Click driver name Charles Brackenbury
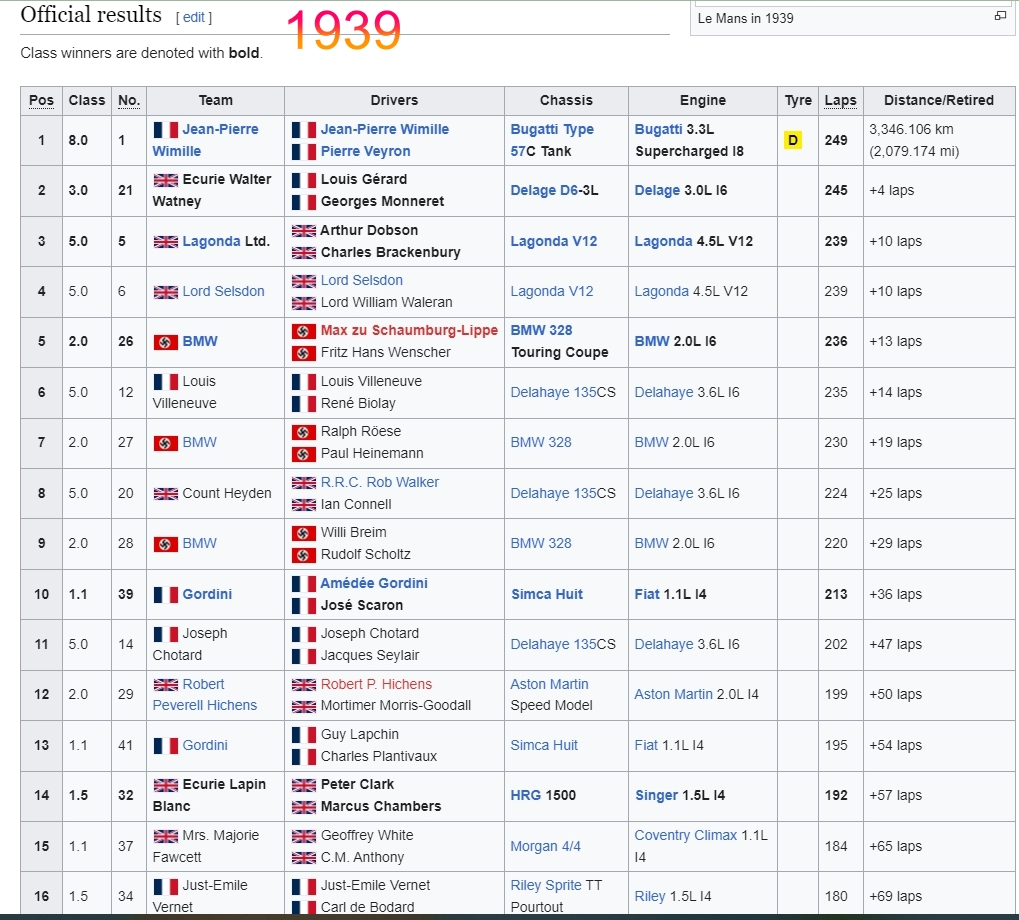This screenshot has width=1019, height=920. (x=391, y=253)
